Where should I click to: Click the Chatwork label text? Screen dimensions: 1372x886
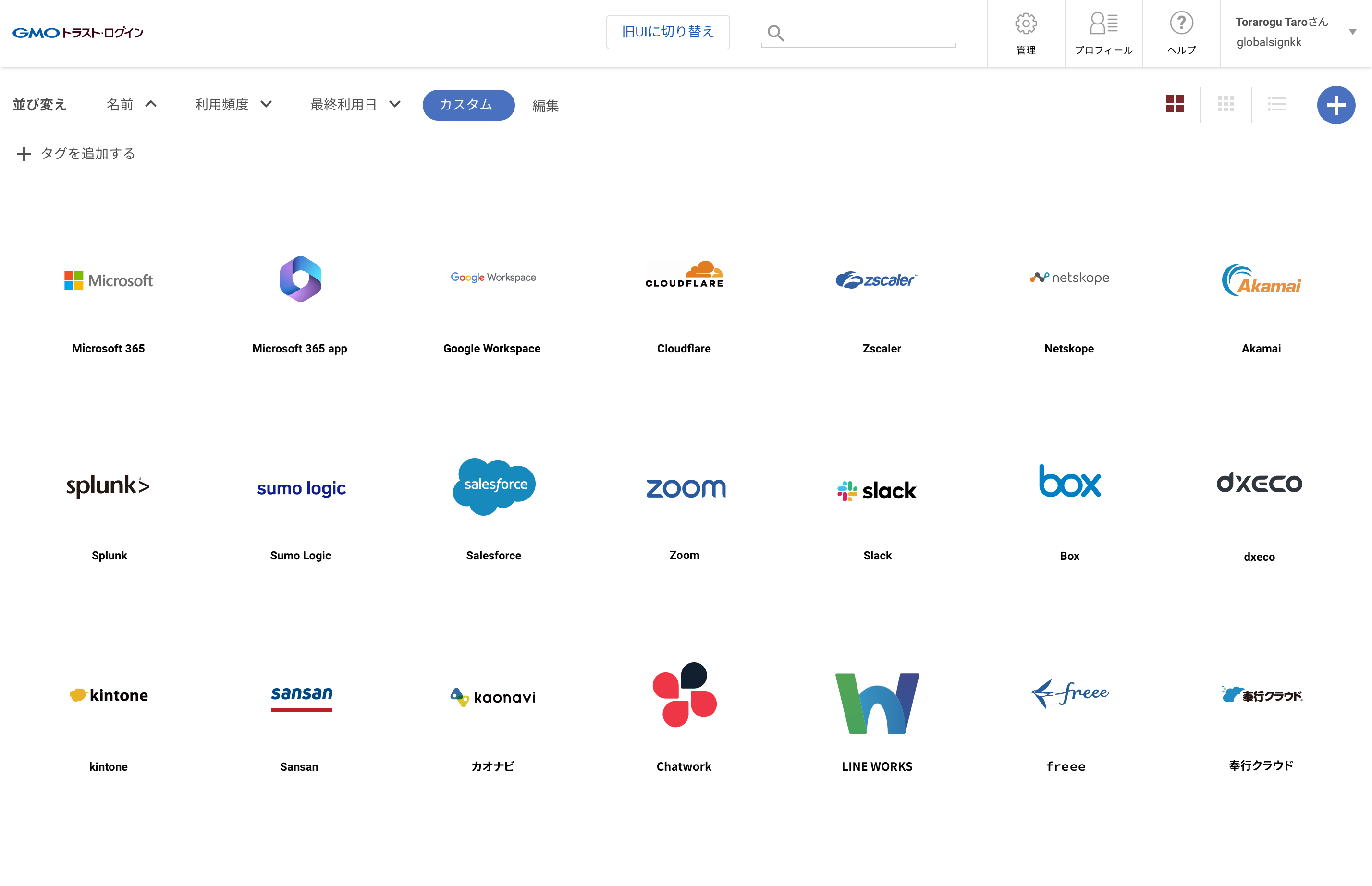(x=684, y=767)
